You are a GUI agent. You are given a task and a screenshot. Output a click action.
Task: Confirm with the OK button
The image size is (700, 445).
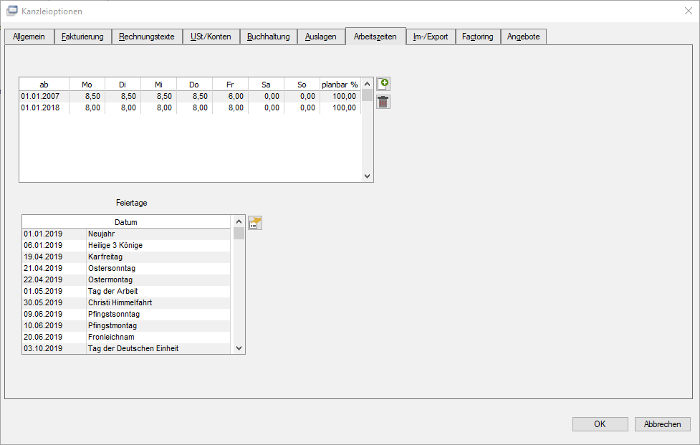pyautogui.click(x=600, y=424)
